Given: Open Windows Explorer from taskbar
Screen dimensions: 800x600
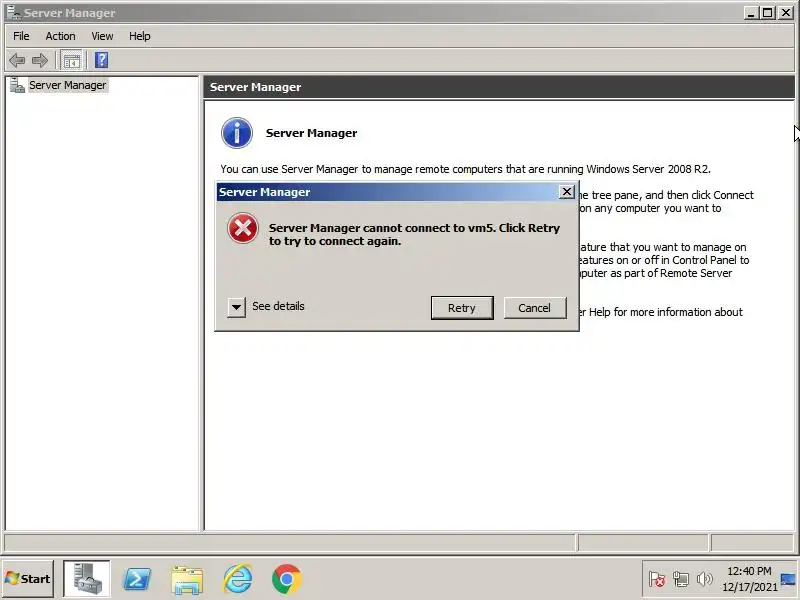Looking at the screenshot, I should click(187, 580).
